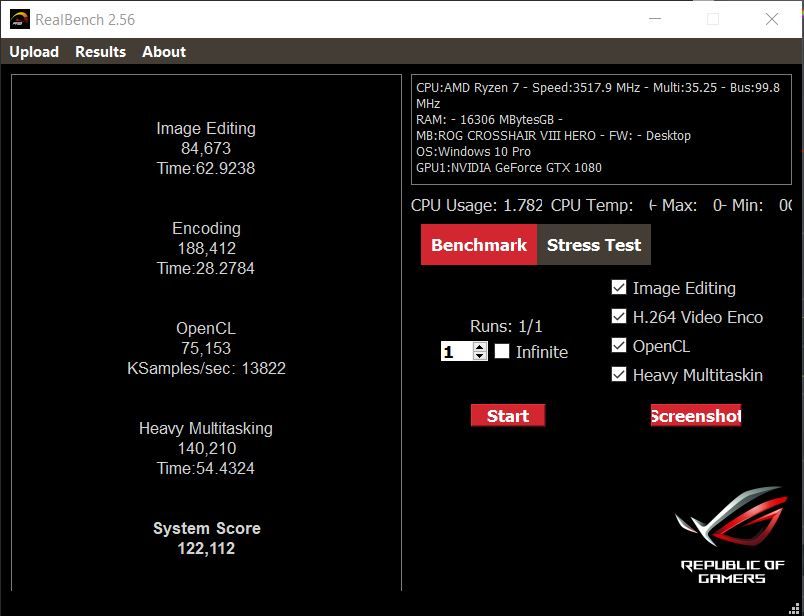The height and width of the screenshot is (616, 804).
Task: Click the KSamples/sec: 13822 text
Action: pyautogui.click(x=206, y=368)
